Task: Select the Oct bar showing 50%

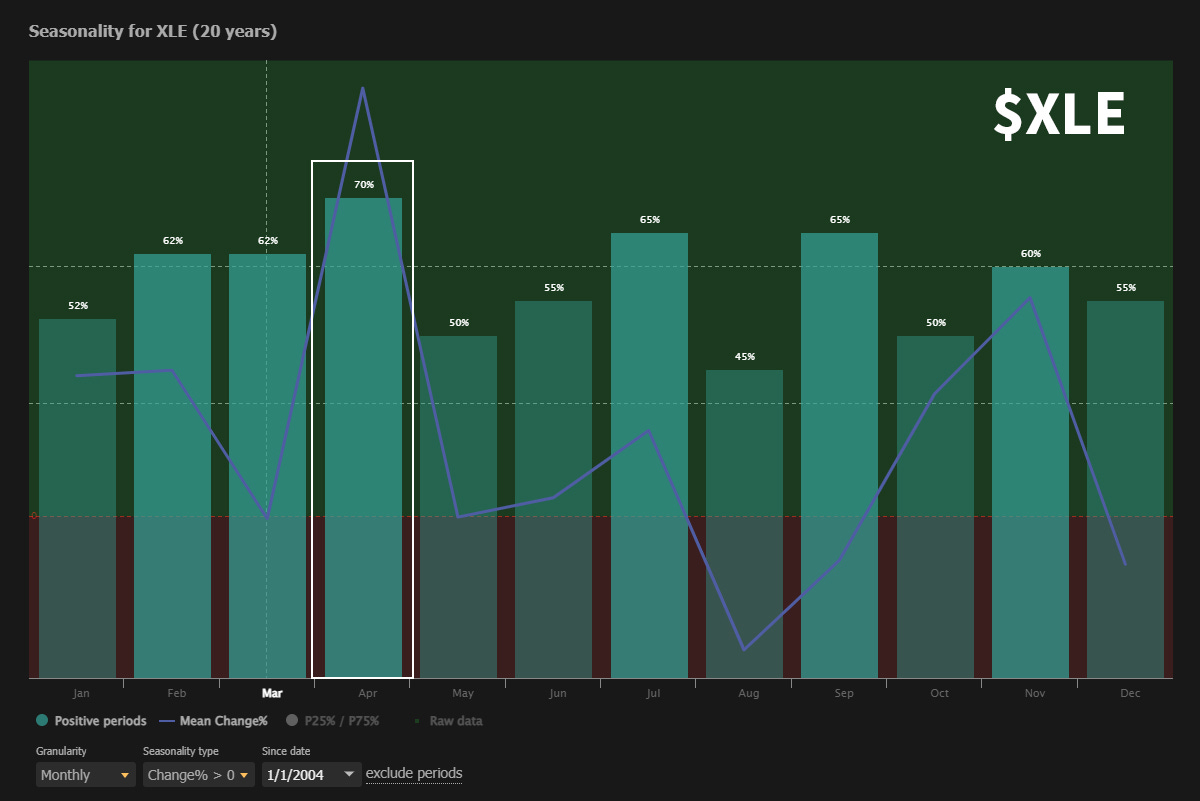Action: point(935,507)
